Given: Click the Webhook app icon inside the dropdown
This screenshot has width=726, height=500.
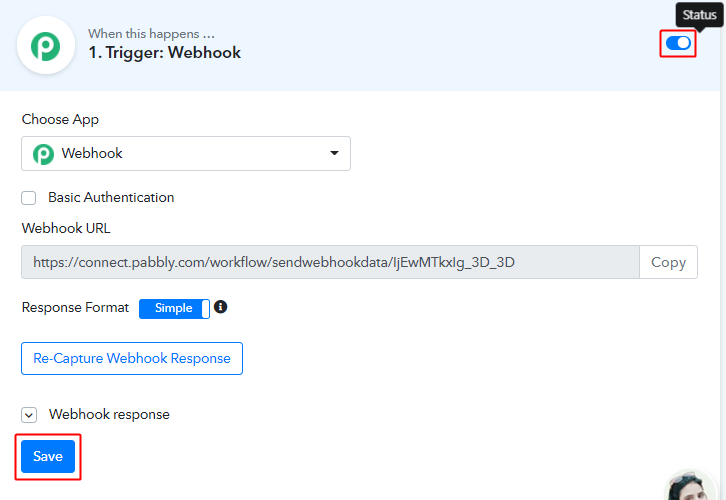Looking at the screenshot, I should click(44, 154).
